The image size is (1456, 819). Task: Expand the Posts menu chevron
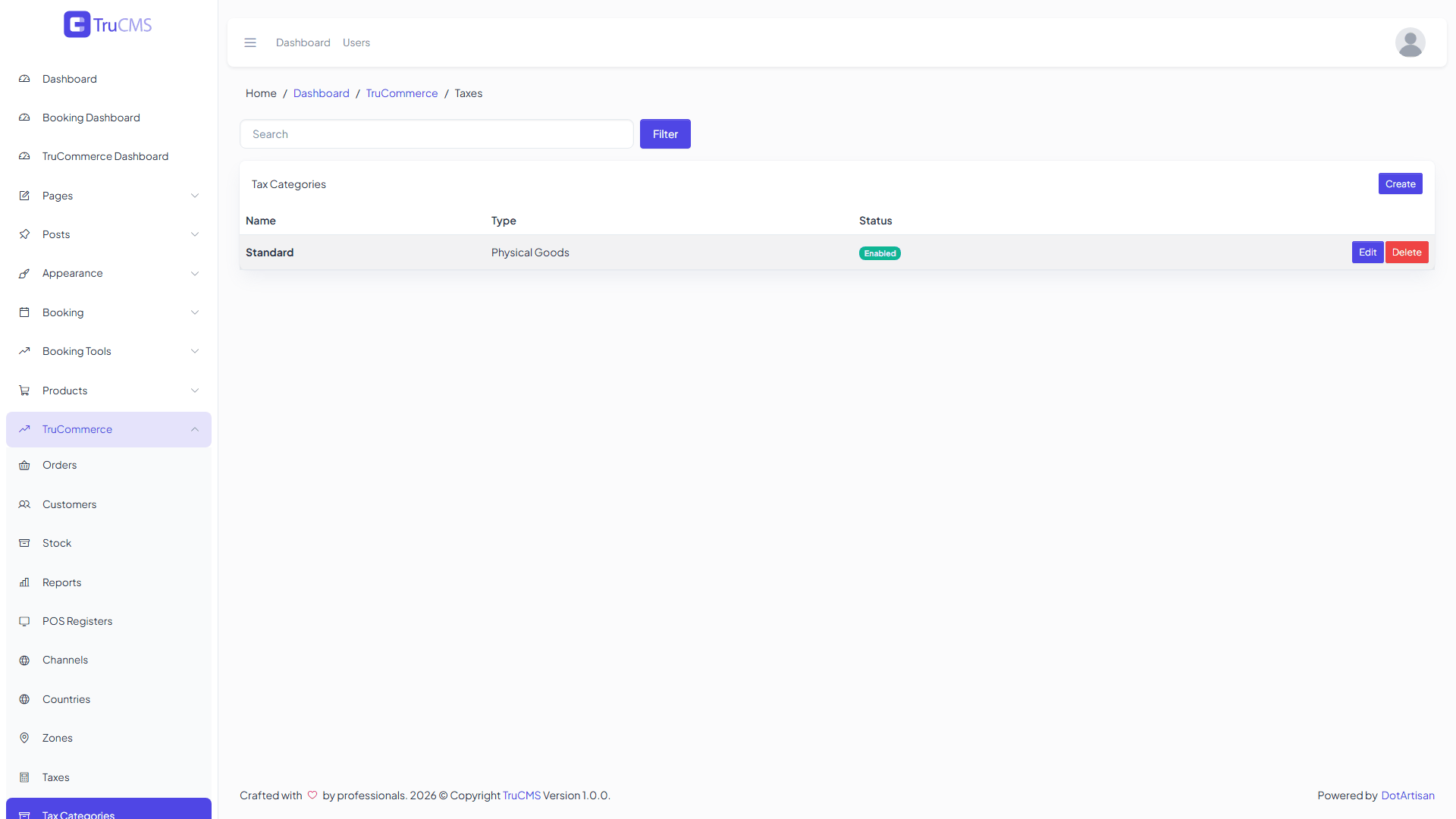(195, 234)
